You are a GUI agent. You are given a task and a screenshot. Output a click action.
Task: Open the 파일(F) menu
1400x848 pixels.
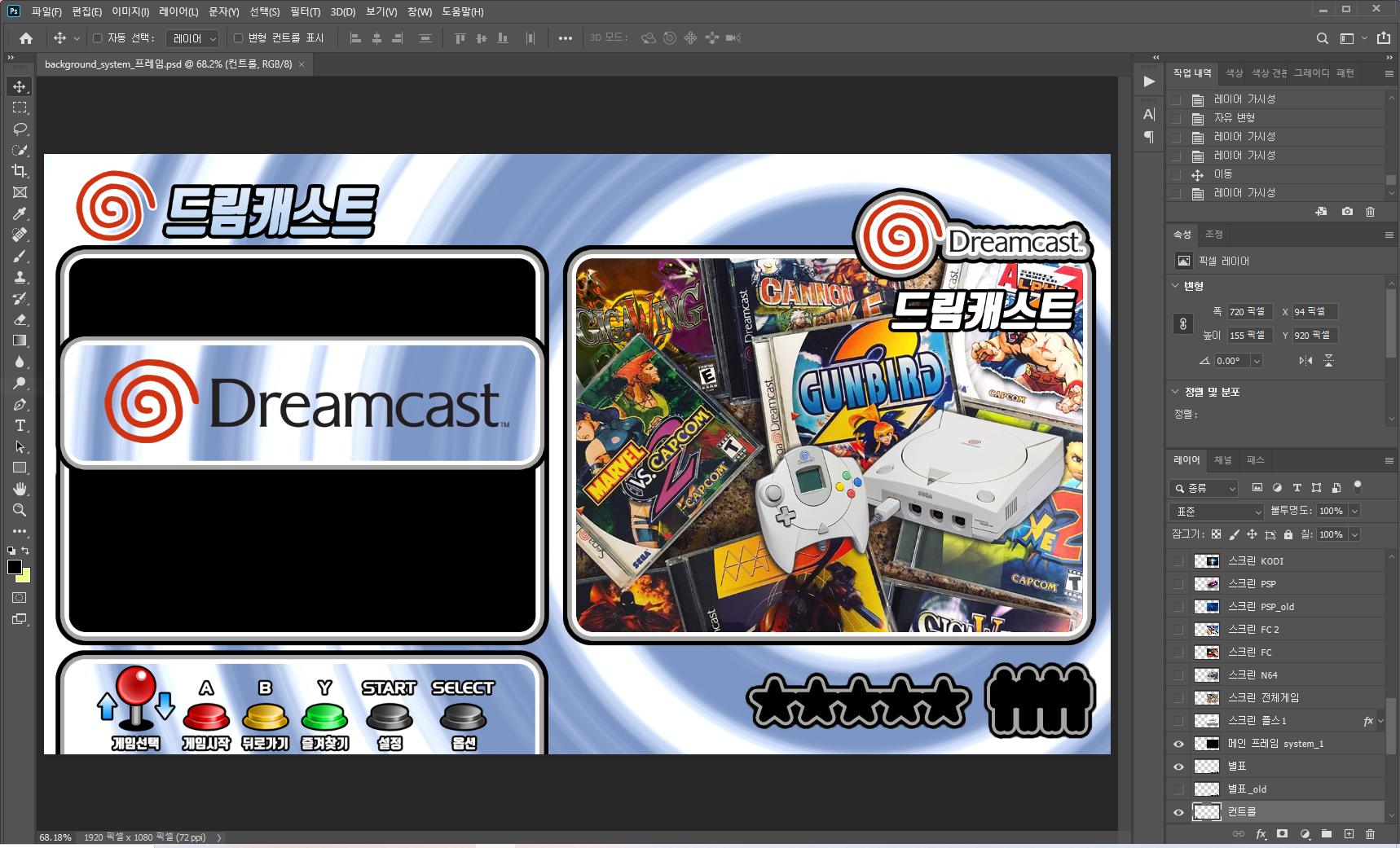click(46, 11)
